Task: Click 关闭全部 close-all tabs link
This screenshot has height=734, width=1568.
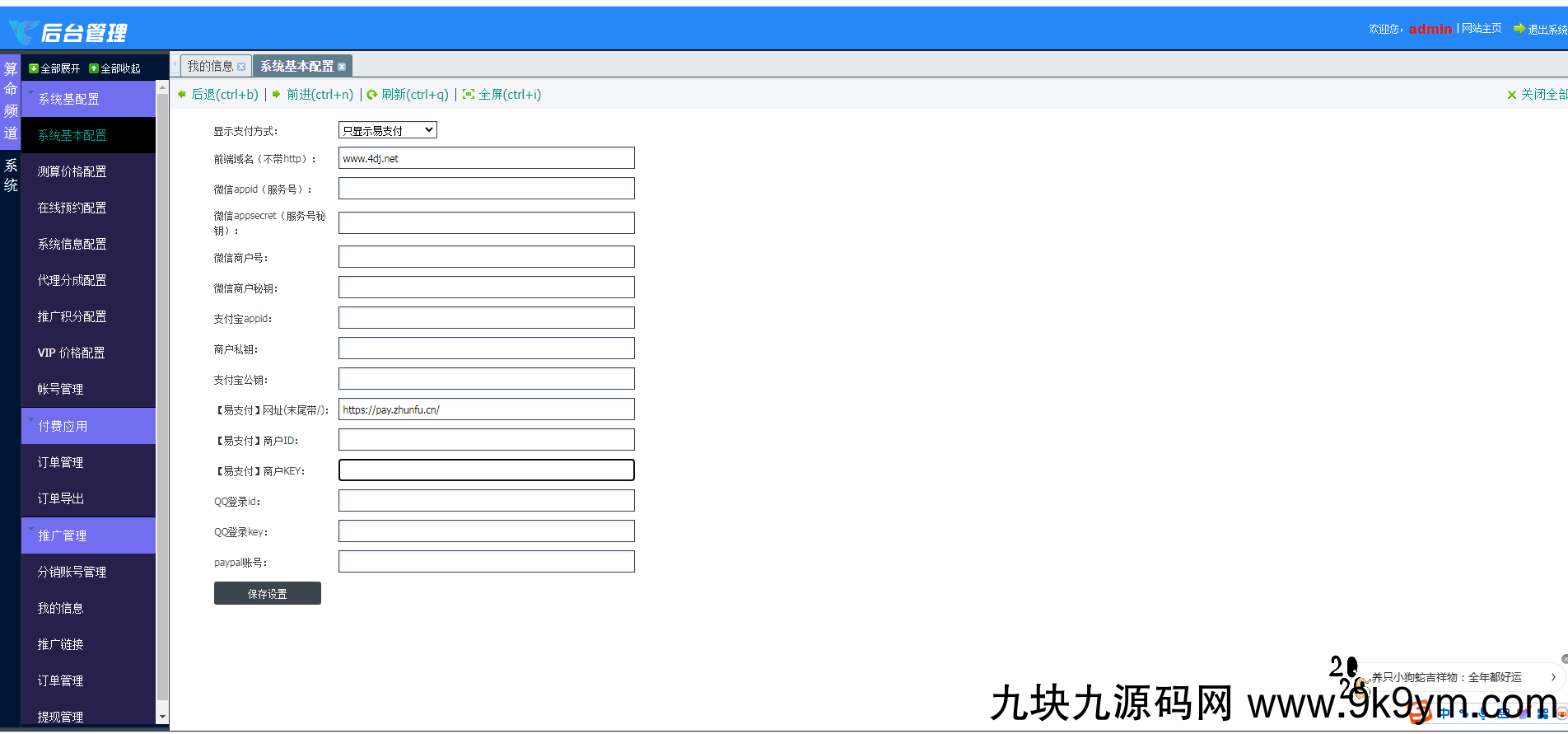Action: pyautogui.click(x=1537, y=95)
